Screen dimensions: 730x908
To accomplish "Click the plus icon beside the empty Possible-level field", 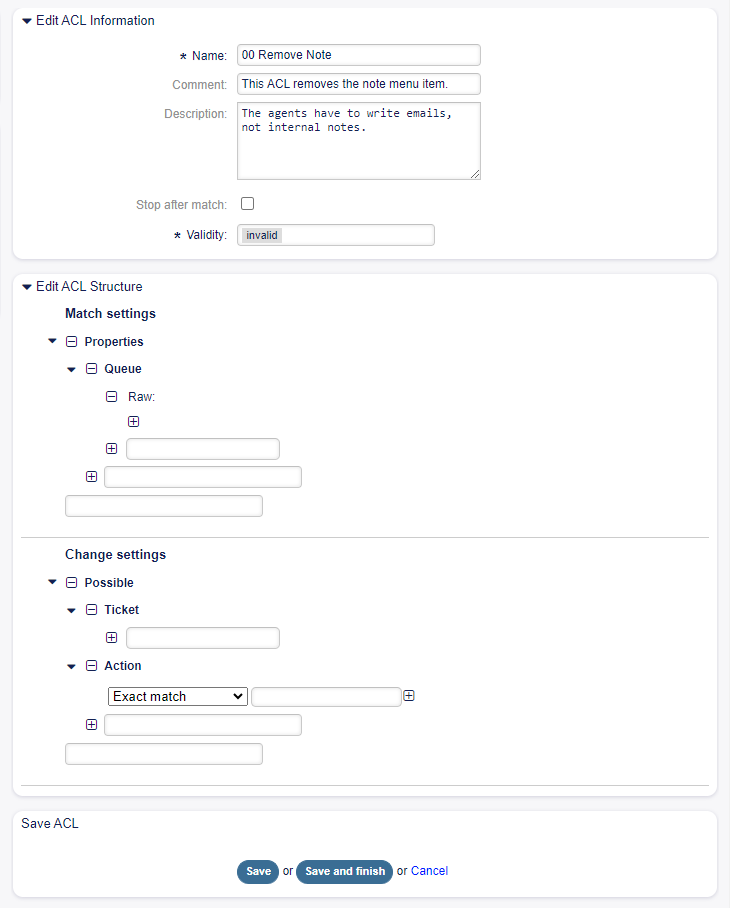I will [x=91, y=724].
